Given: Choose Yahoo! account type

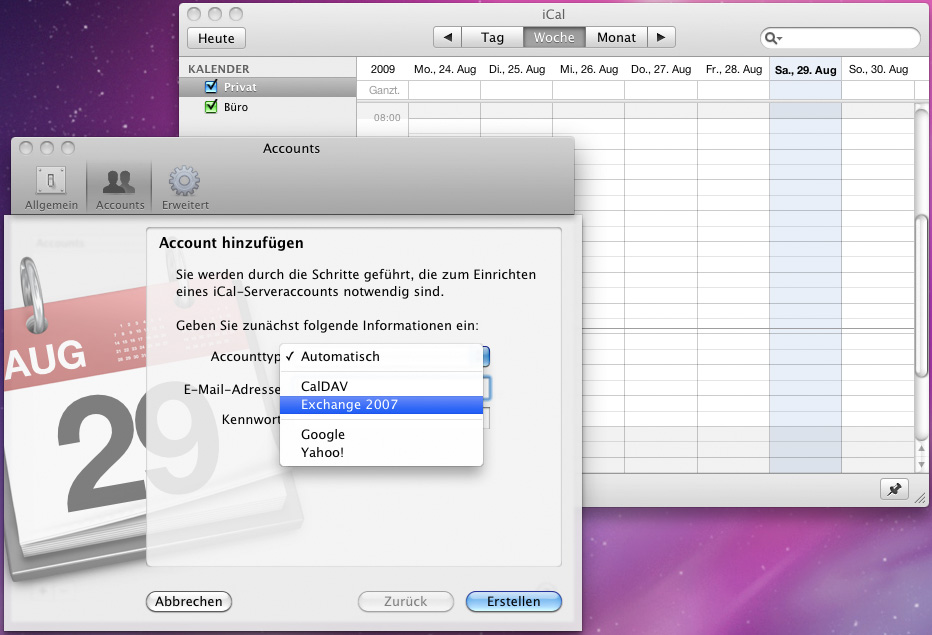Looking at the screenshot, I should (381, 452).
